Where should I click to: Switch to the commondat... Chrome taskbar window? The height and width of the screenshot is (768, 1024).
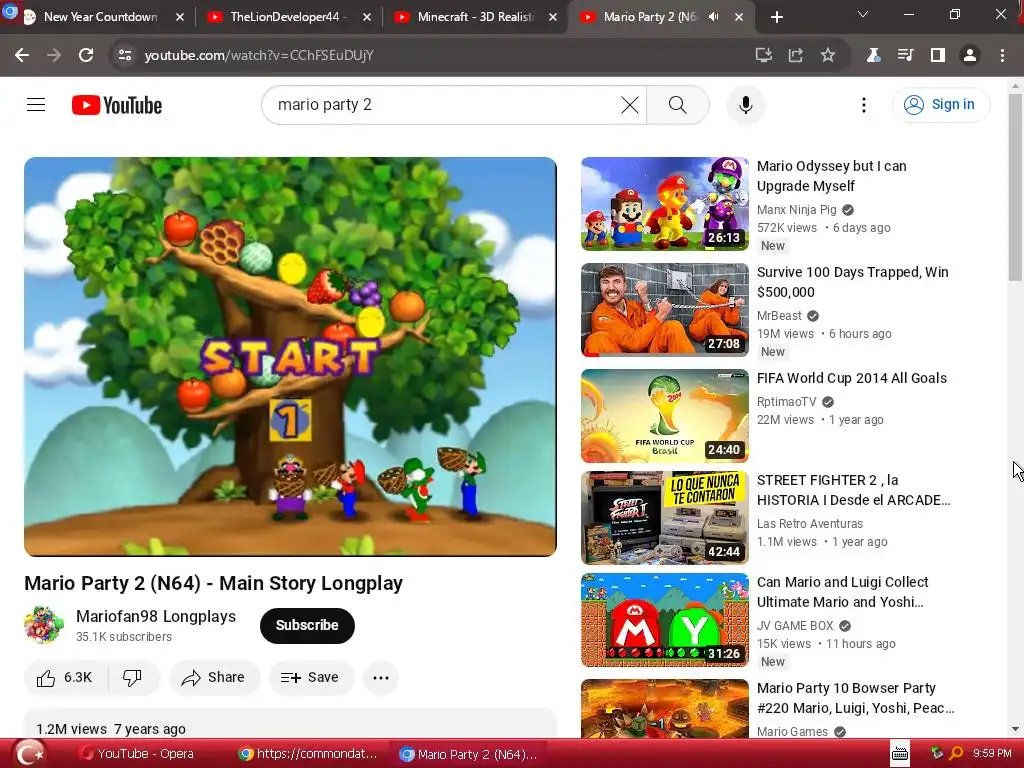pos(308,754)
